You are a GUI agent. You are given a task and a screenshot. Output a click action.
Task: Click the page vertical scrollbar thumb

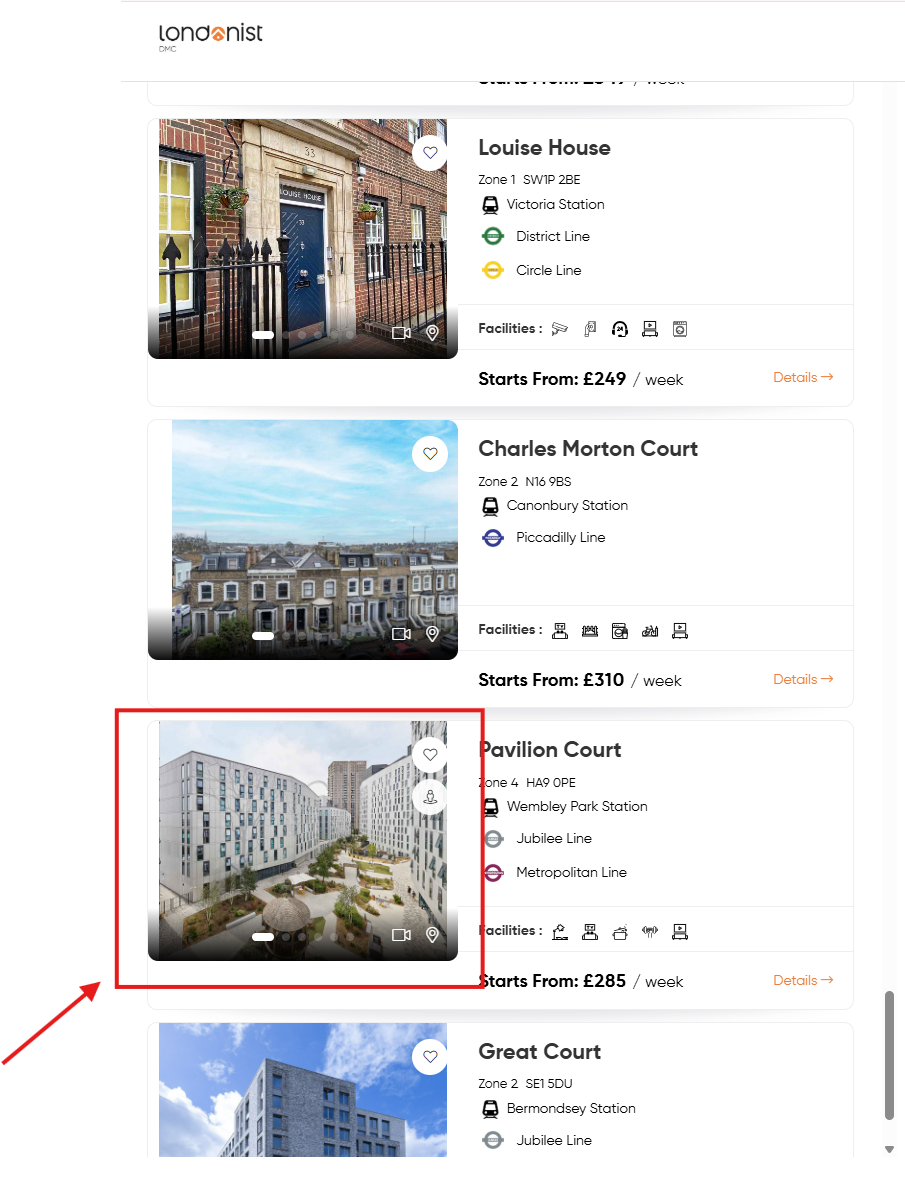889,1056
